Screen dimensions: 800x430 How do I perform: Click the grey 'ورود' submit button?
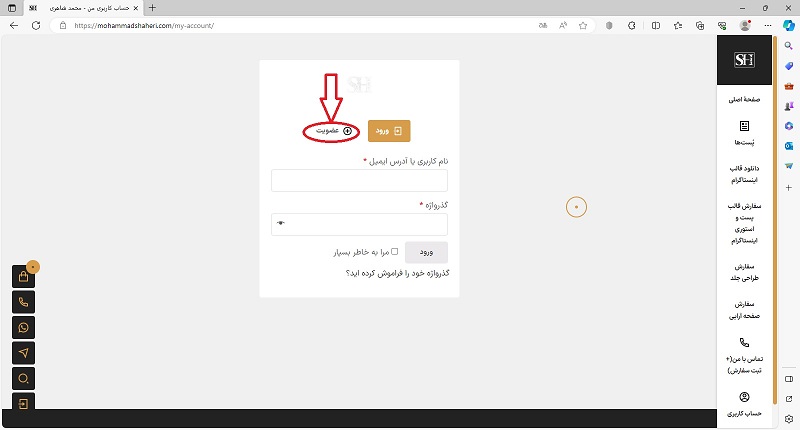point(426,252)
